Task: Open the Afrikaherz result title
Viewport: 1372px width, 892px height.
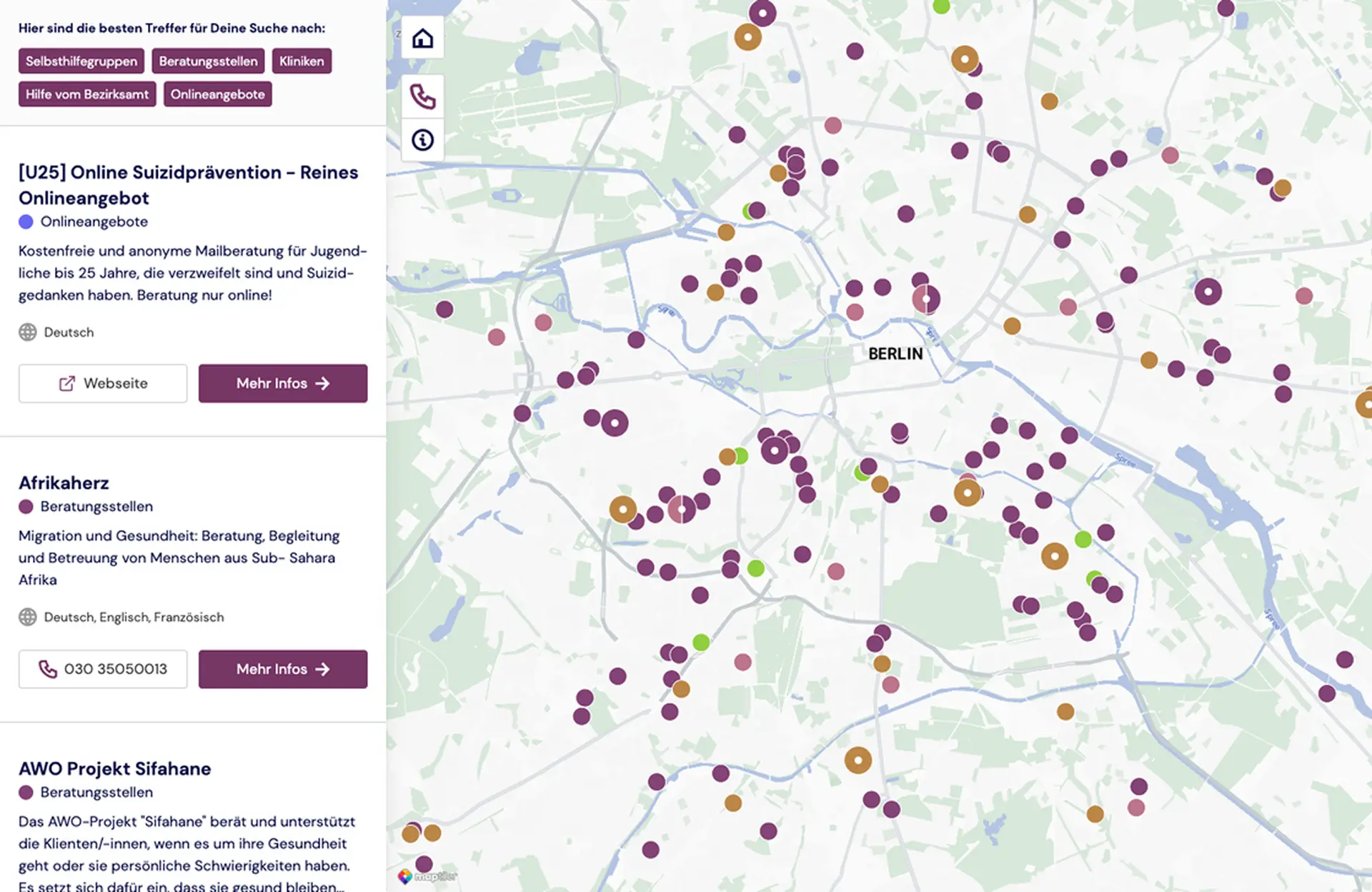Action: coord(64,482)
